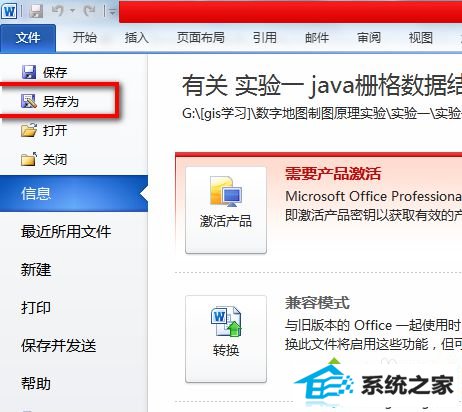Click the 打开 open folder icon
This screenshot has width=462, height=412.
point(29,130)
